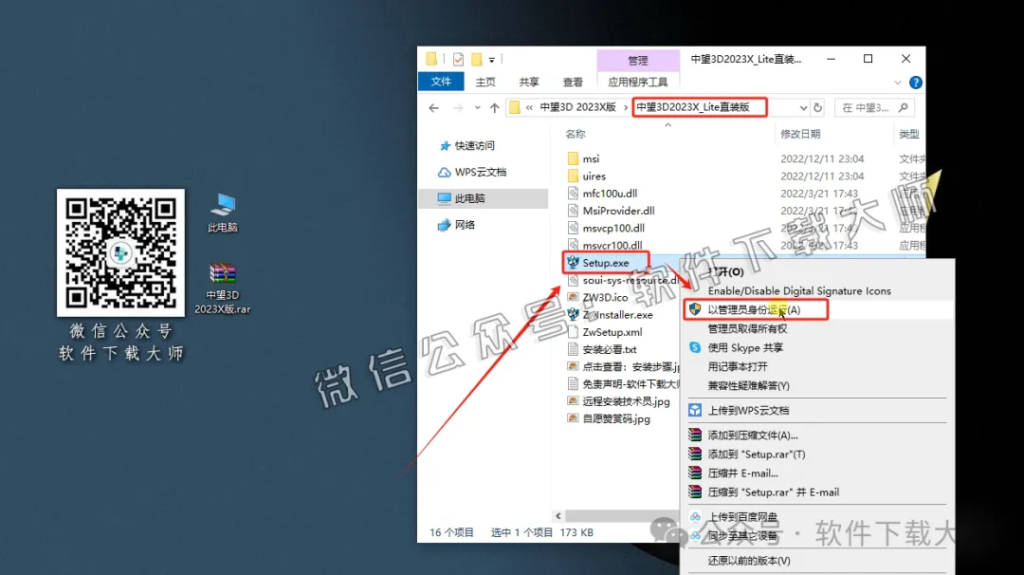Select WPS云文档 in navigation pane
1024x575 pixels.
[x=480, y=172]
